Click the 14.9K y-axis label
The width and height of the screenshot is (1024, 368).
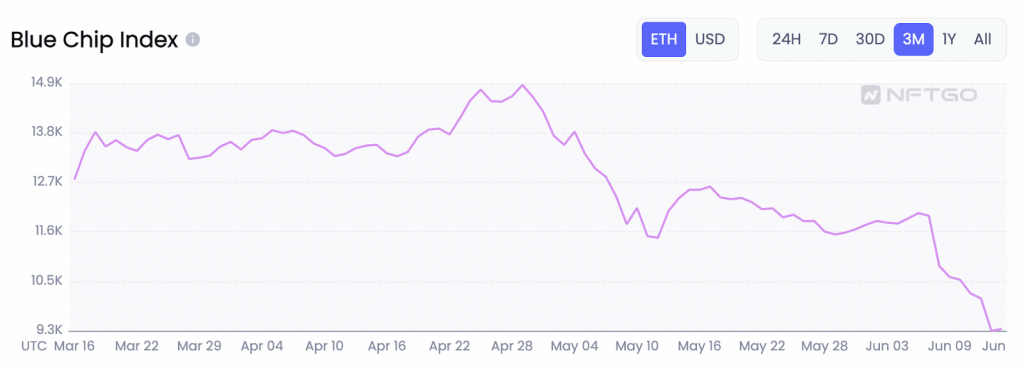[x=47, y=83]
